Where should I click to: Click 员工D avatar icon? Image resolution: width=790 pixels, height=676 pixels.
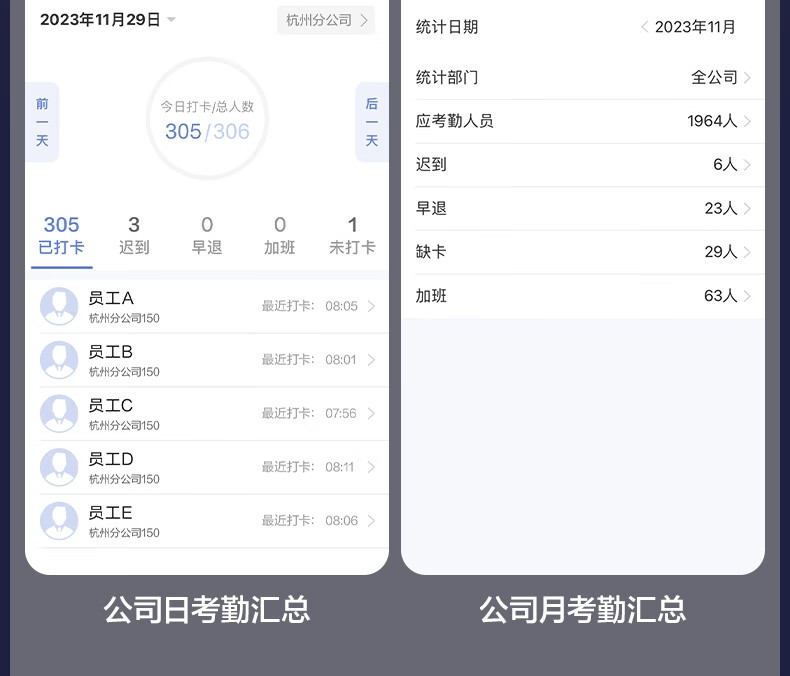pos(59,467)
